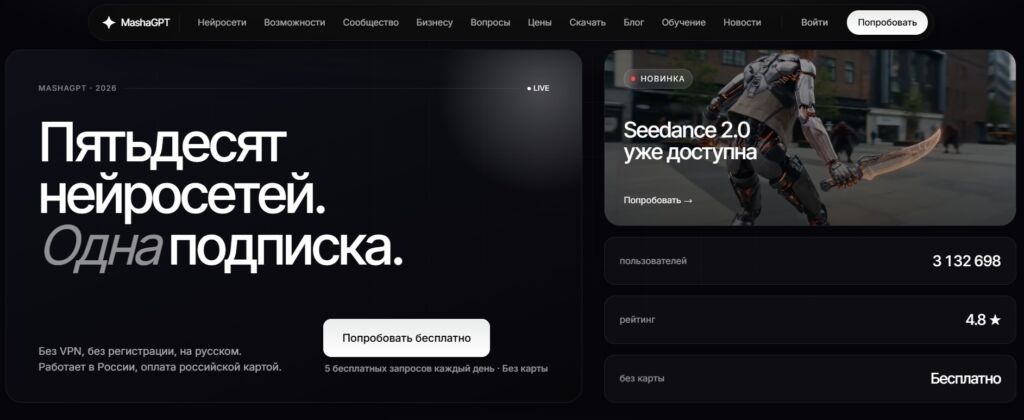Click the Пятьдесят нейросетей headline
Image resolution: width=1024 pixels, height=420 pixels.
pos(182,171)
